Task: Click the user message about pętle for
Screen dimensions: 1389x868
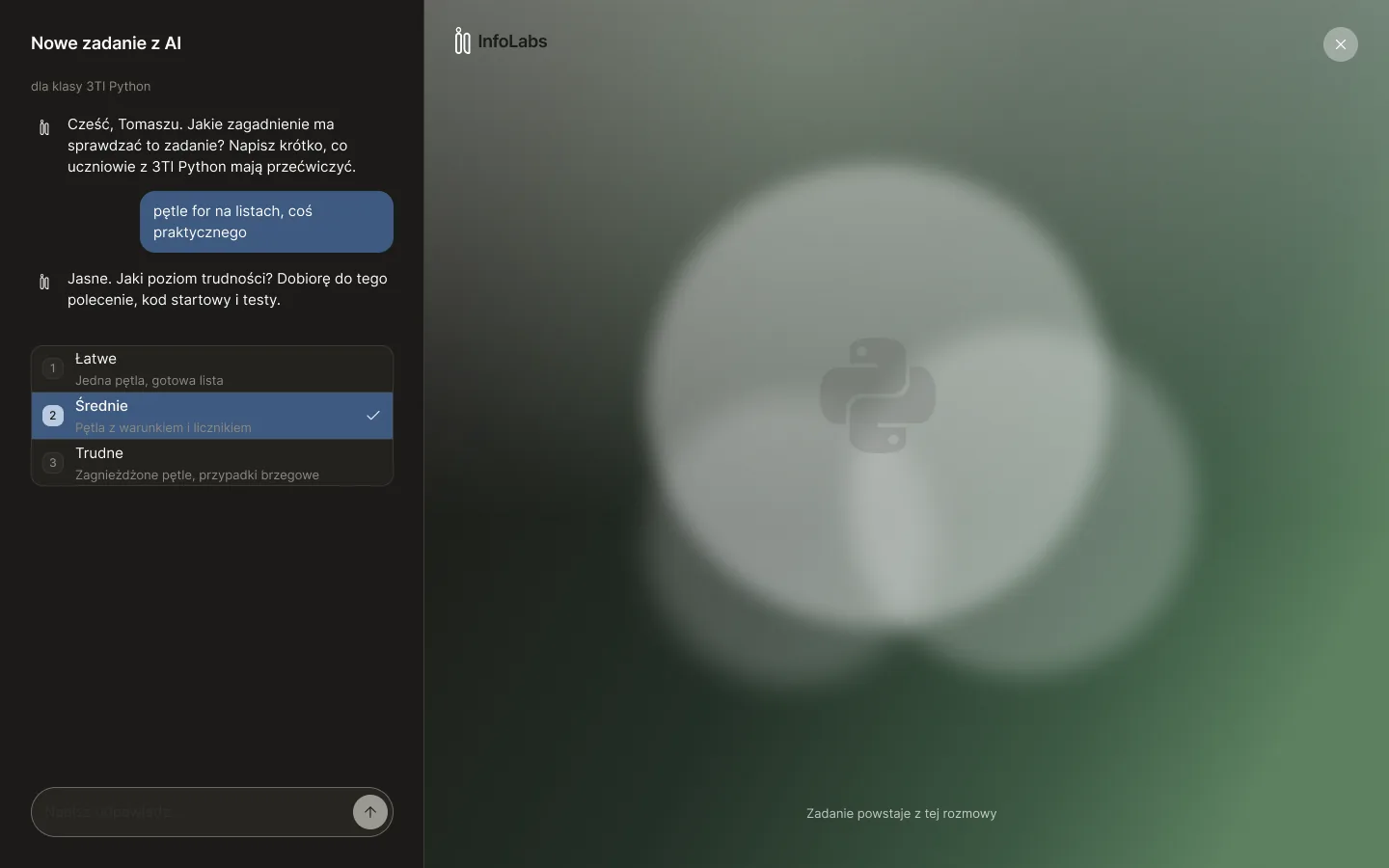Action: click(x=266, y=222)
